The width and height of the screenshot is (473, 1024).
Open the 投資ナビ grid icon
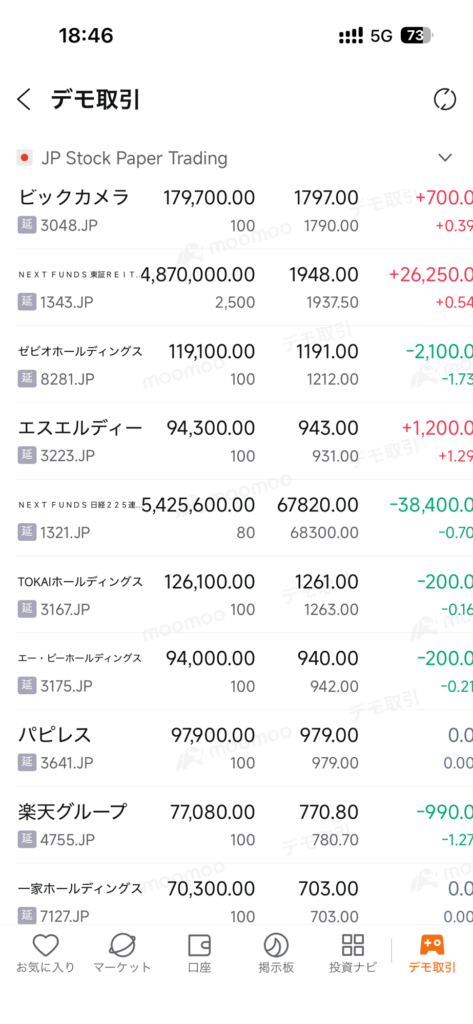coord(353,945)
